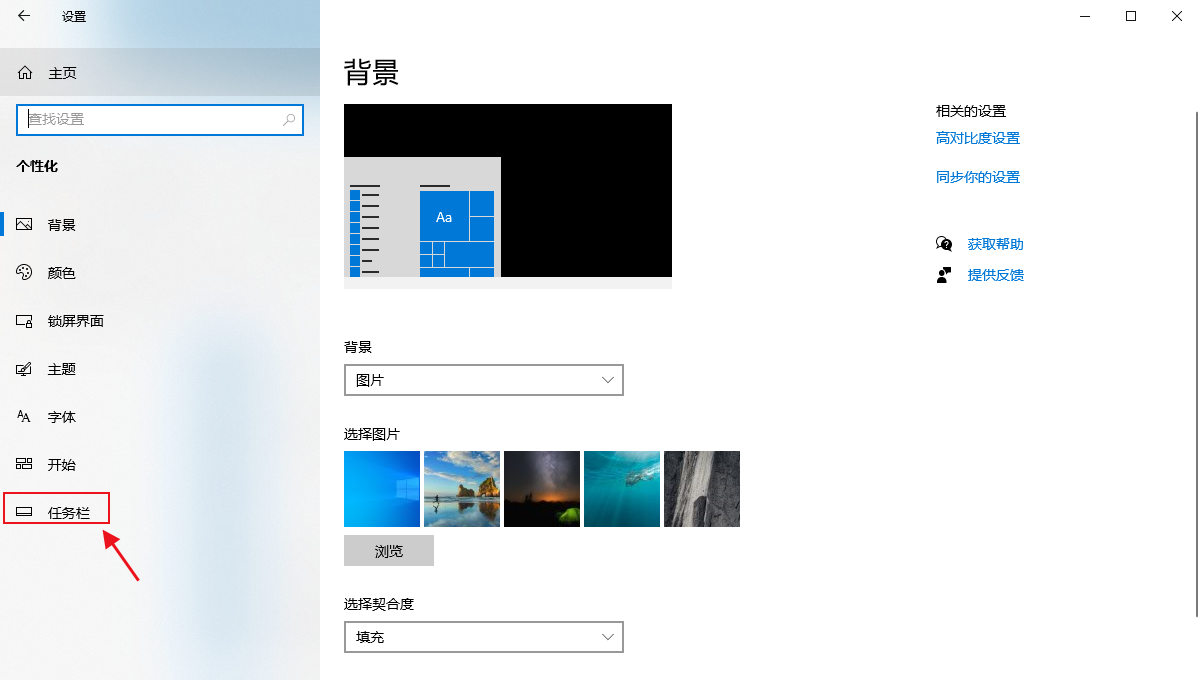1200x680 pixels.
Task: Click the back arrow in Settings
Action: pyautogui.click(x=24, y=17)
